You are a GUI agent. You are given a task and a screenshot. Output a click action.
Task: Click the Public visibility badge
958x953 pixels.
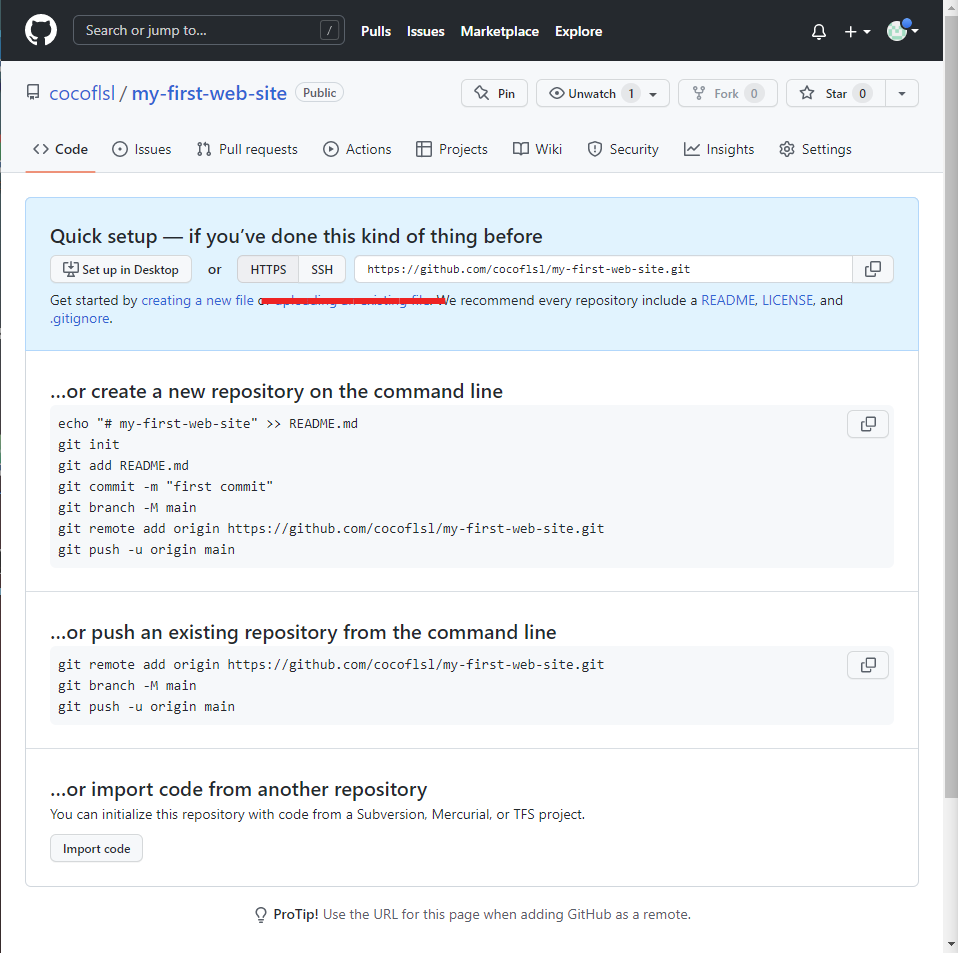(x=320, y=93)
